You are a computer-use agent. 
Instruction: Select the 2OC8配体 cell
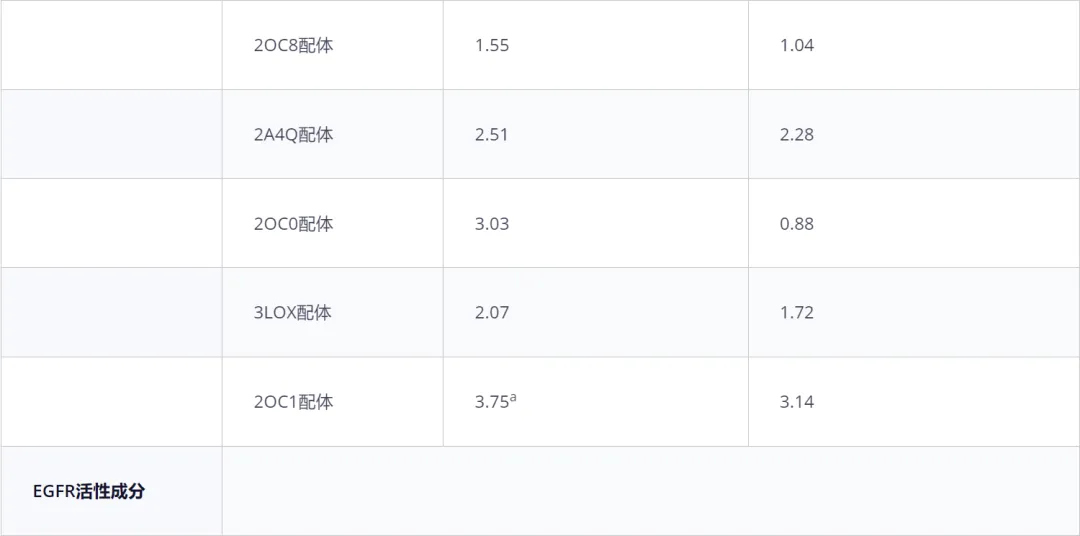(x=332, y=45)
